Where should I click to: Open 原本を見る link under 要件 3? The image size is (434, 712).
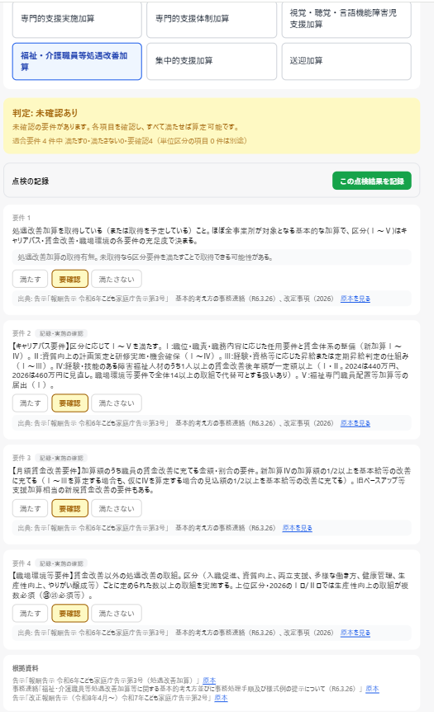[x=297, y=528]
